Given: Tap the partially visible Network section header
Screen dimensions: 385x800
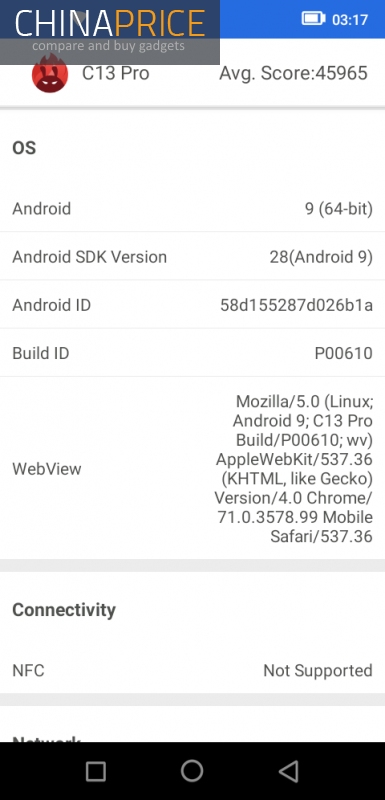Looking at the screenshot, I should pos(46,739).
